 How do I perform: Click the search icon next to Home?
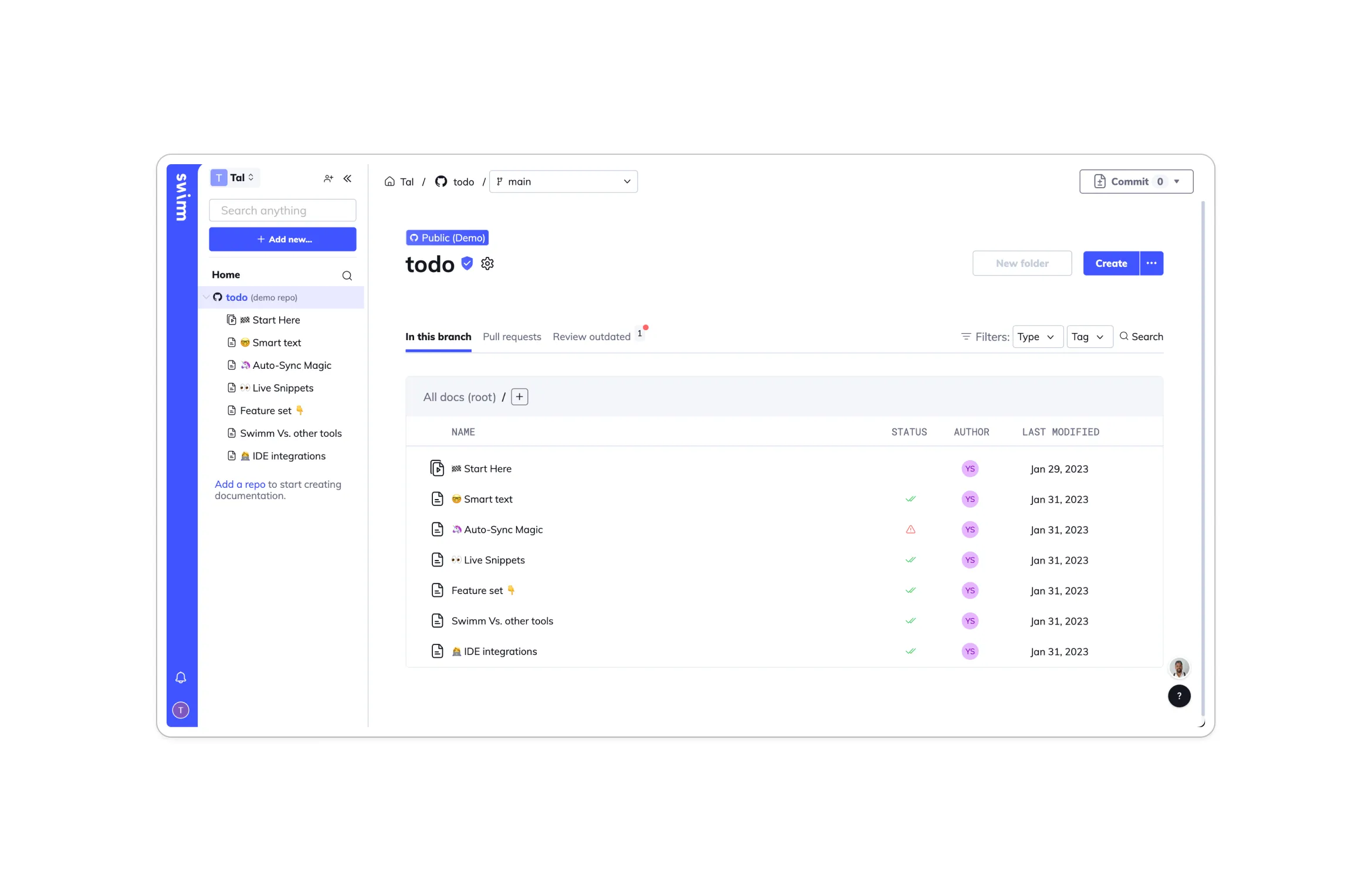point(347,276)
